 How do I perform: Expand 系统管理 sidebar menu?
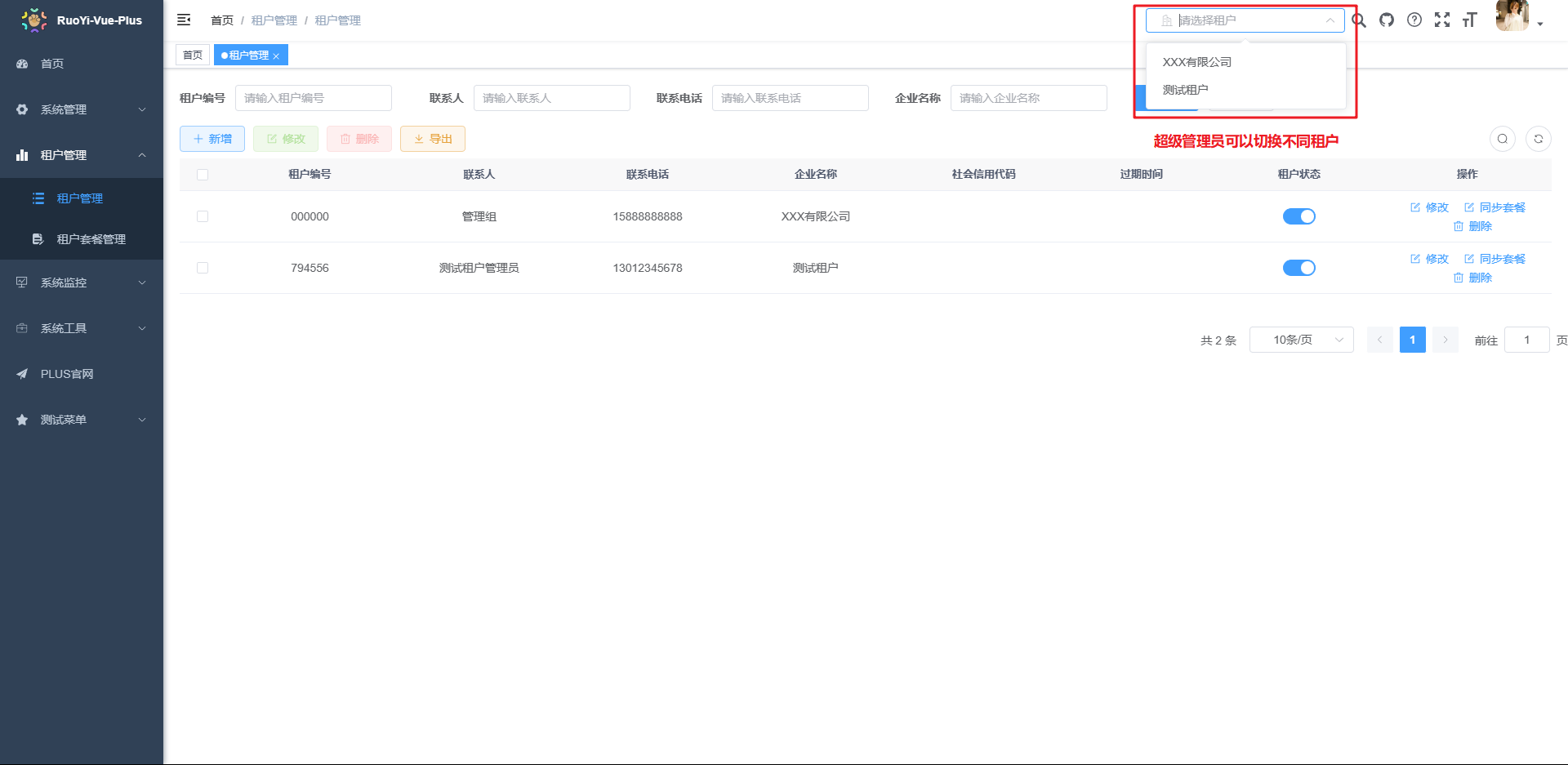[x=82, y=109]
